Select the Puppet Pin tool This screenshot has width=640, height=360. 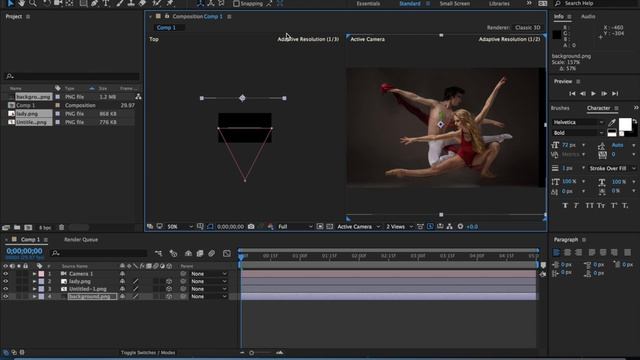click(170, 3)
